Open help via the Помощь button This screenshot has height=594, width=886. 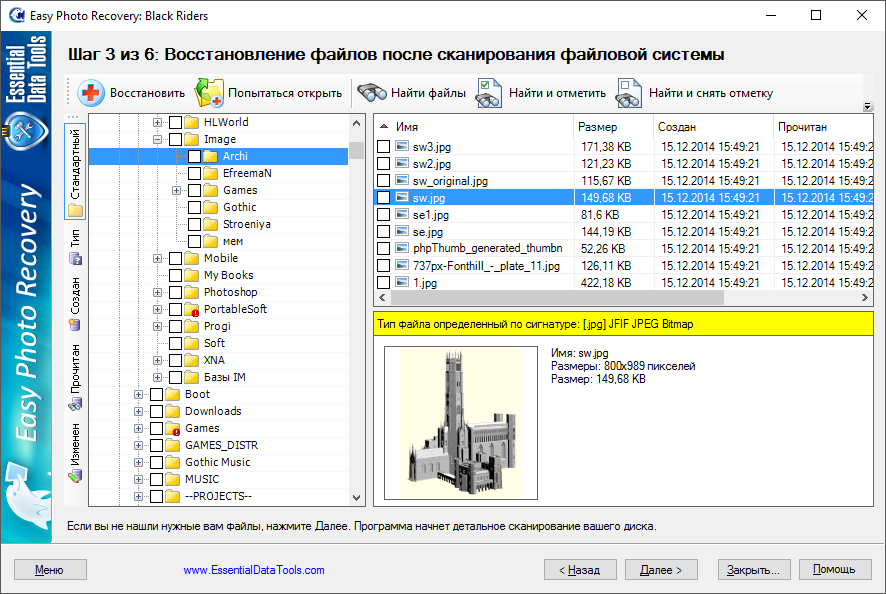pyautogui.click(x=835, y=570)
